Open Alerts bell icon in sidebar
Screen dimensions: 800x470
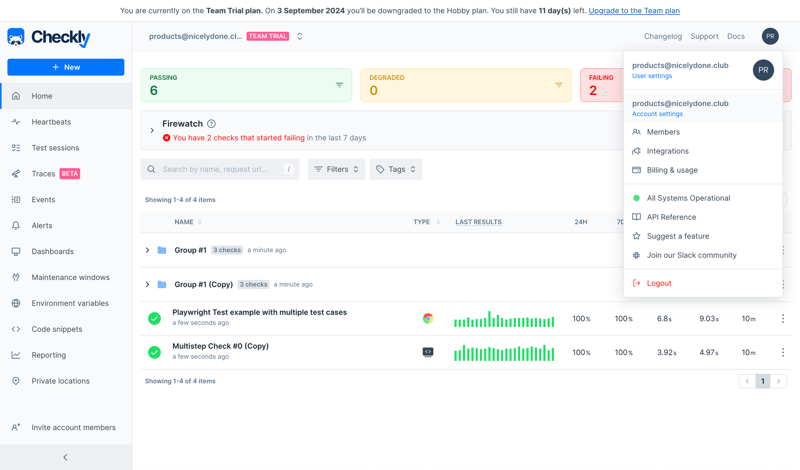click(x=16, y=226)
